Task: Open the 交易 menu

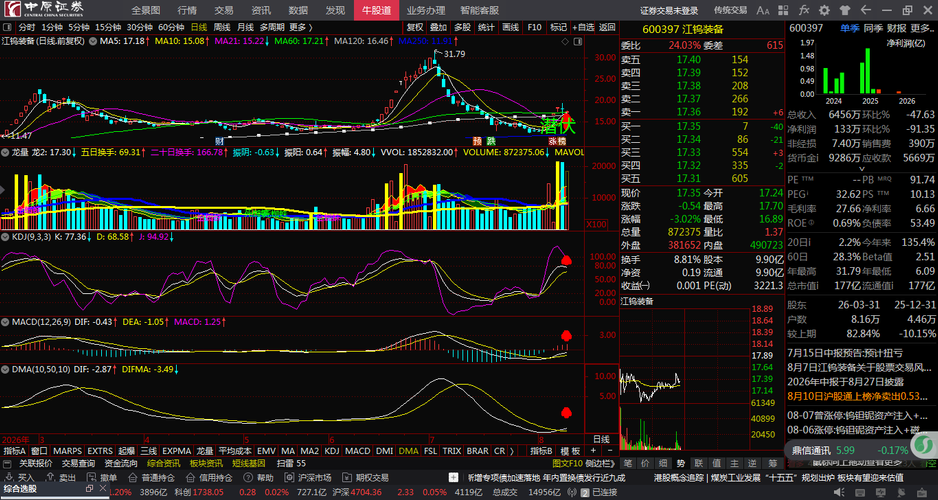Action: tap(224, 10)
